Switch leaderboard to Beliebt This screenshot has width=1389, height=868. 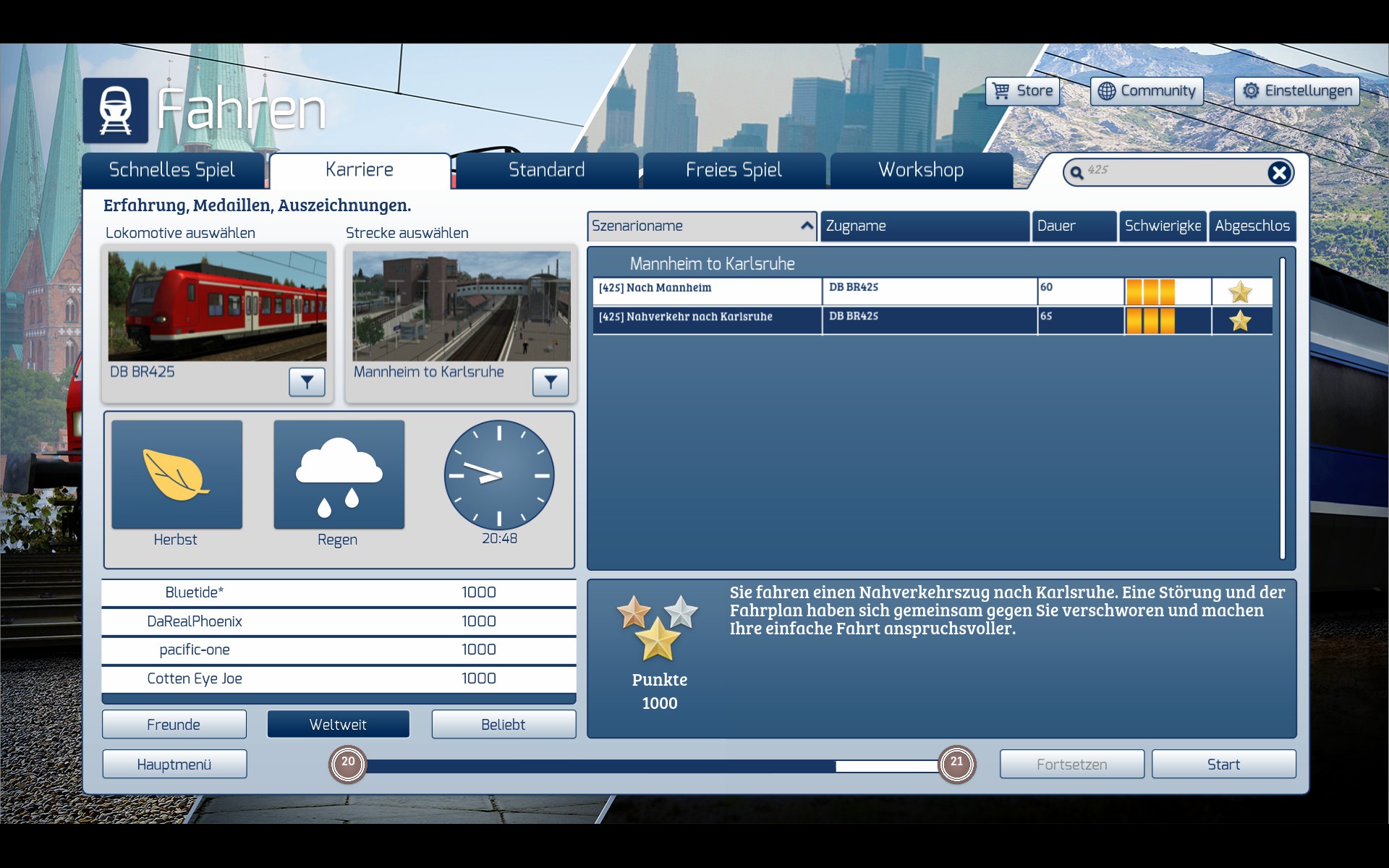click(504, 724)
